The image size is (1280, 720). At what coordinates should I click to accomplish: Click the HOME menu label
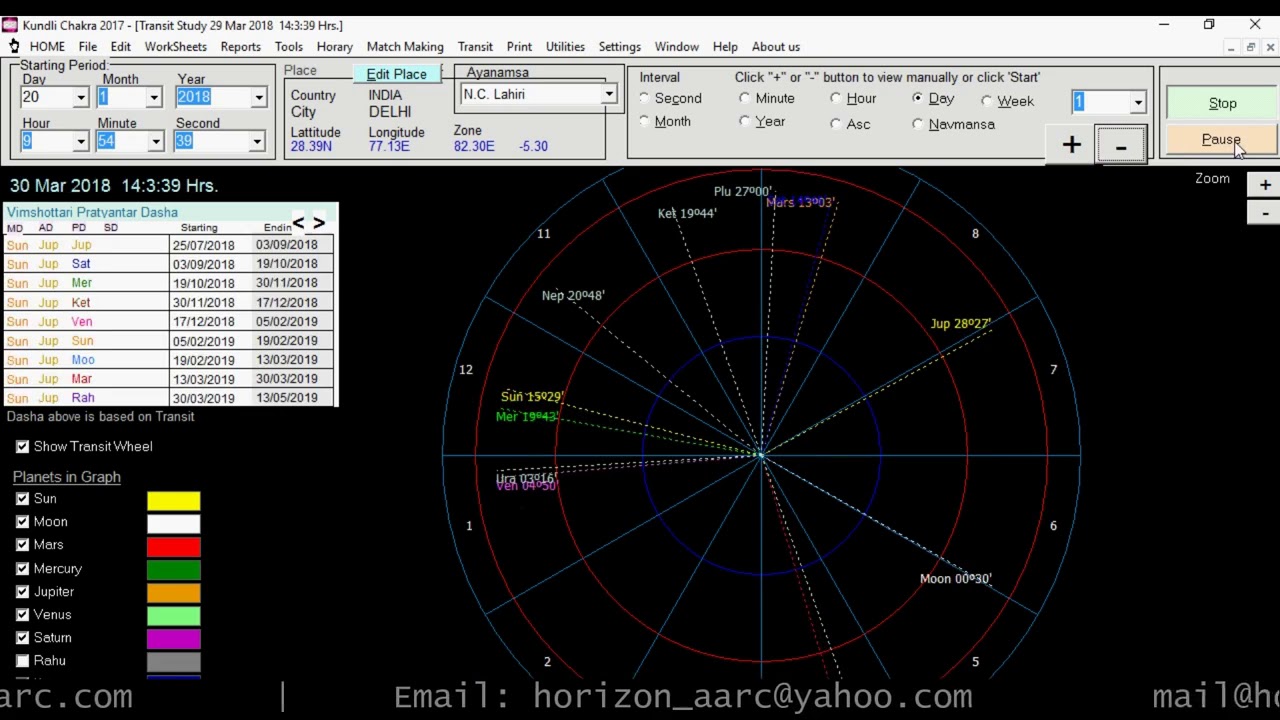(x=47, y=47)
